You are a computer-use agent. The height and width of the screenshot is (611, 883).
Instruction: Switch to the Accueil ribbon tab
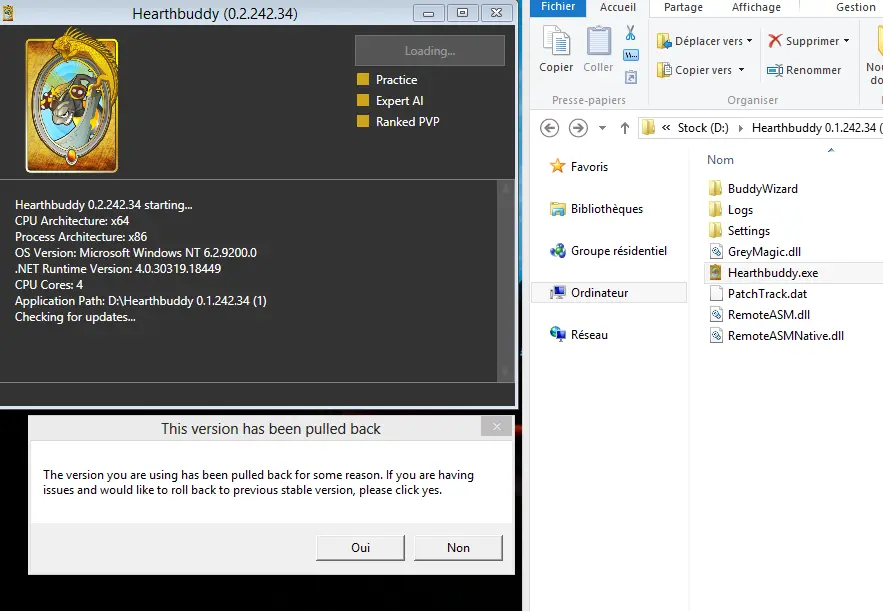point(618,7)
